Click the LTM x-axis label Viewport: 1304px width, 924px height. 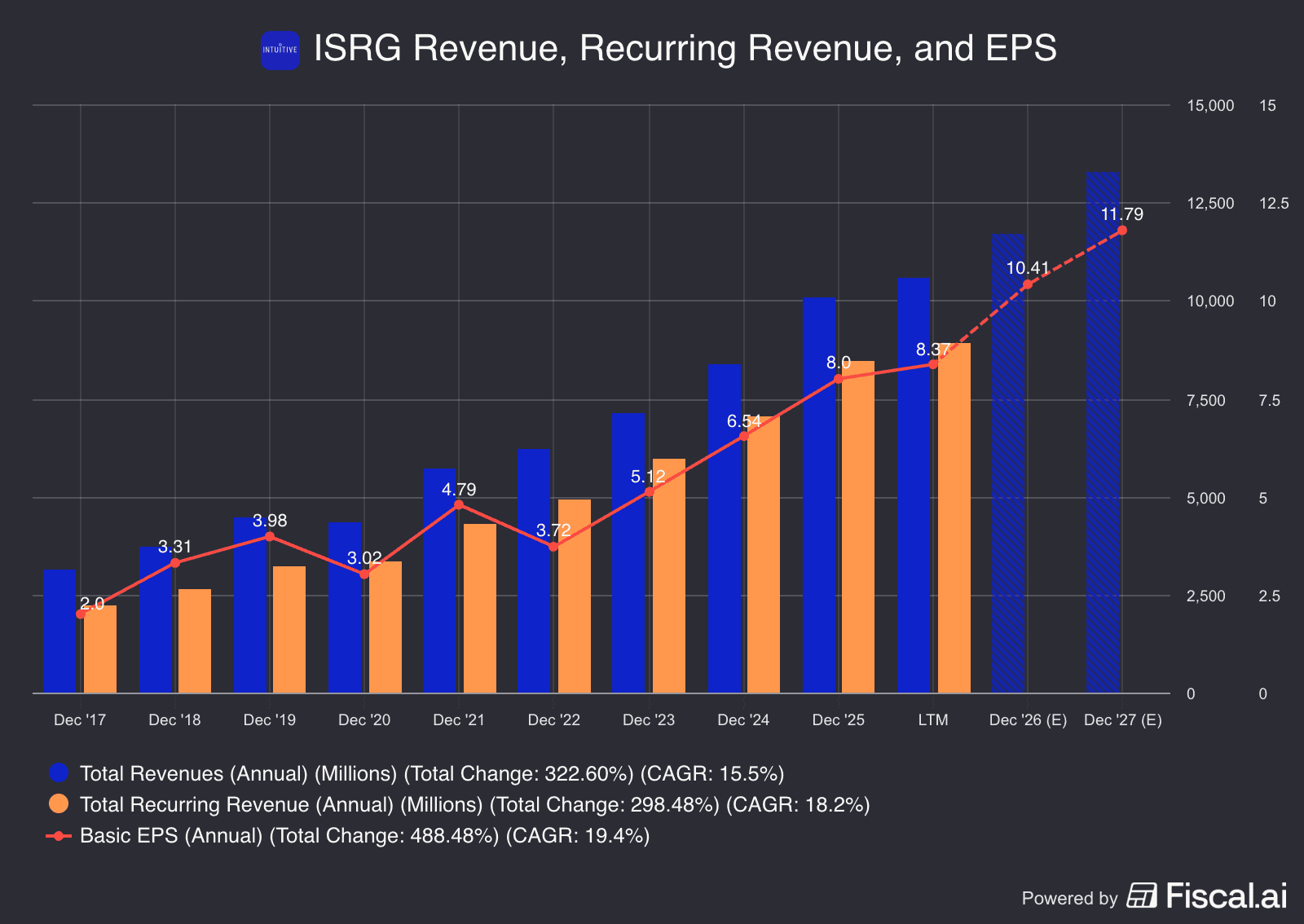[933, 719]
